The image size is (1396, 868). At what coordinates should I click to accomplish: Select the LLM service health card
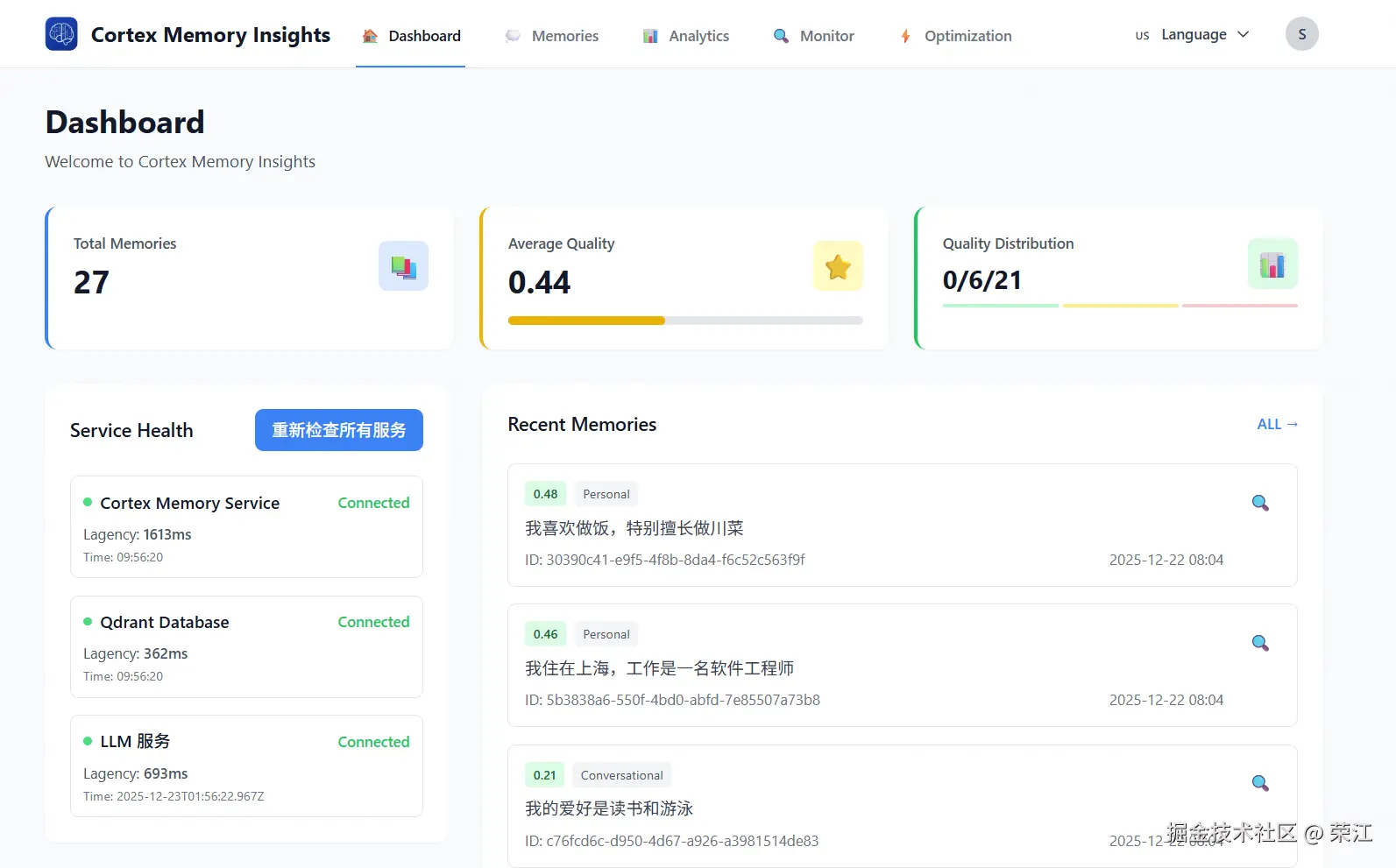[246, 766]
